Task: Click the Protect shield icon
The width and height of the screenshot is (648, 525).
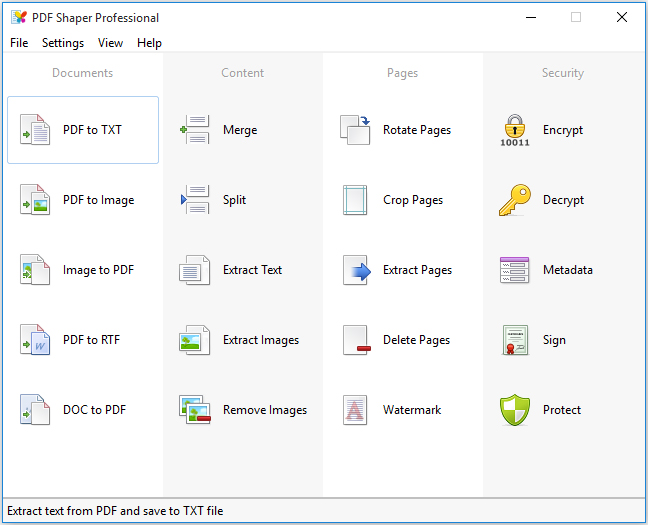Action: (x=515, y=410)
